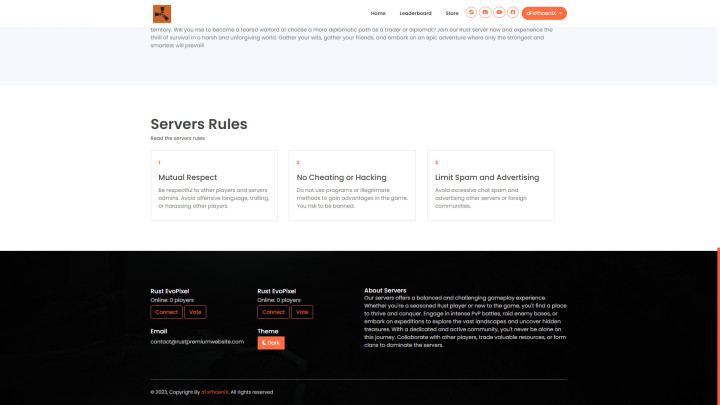Click the Email label in the footer
This screenshot has width=720, height=405.
(159, 331)
